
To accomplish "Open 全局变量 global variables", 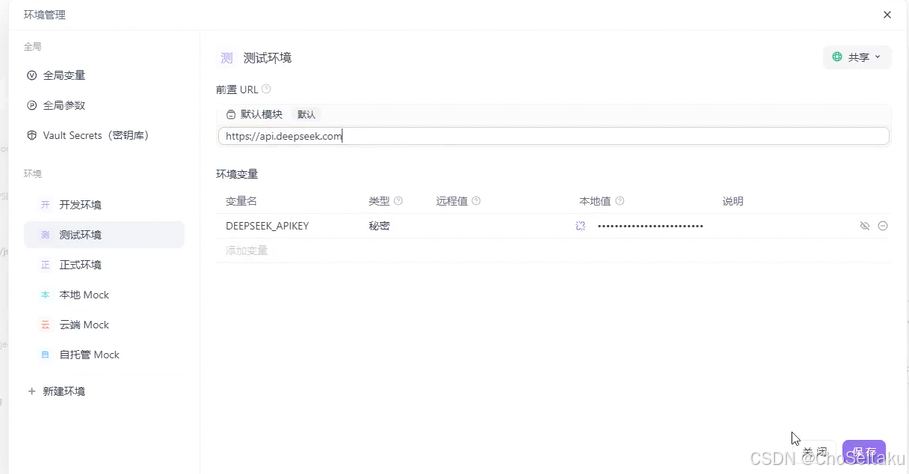I will 64,75.
